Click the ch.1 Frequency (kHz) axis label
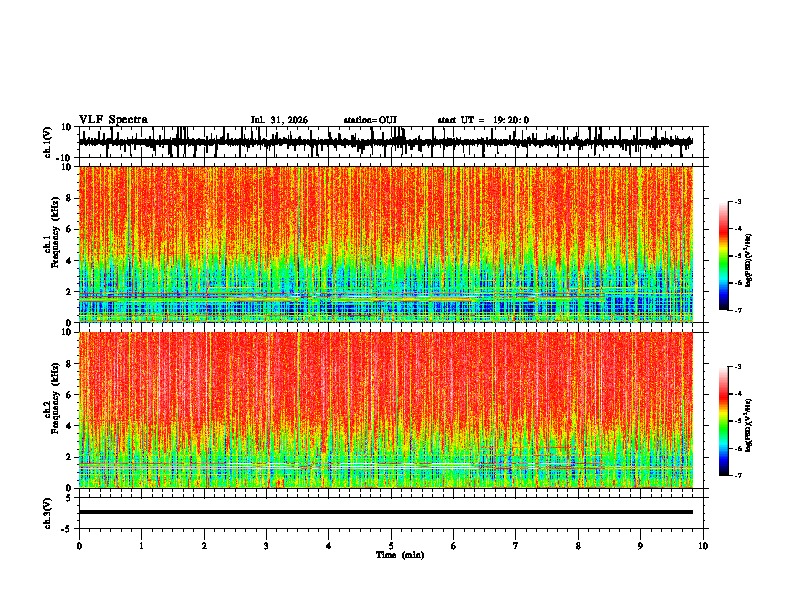Screen dimensions: 792x612 tap(54, 232)
